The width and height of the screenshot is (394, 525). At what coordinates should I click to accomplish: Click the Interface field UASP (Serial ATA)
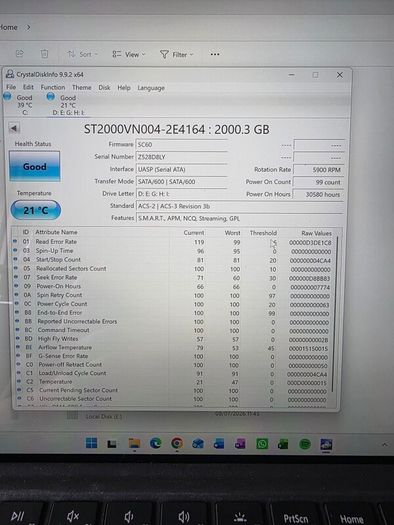click(182, 169)
